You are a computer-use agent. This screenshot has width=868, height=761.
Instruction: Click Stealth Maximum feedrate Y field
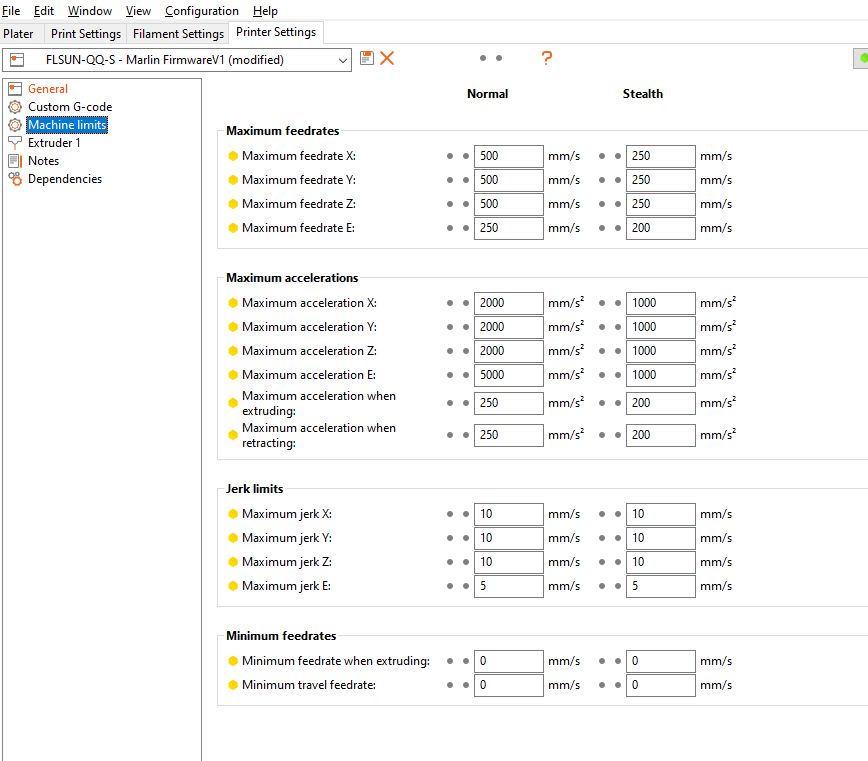[660, 180]
